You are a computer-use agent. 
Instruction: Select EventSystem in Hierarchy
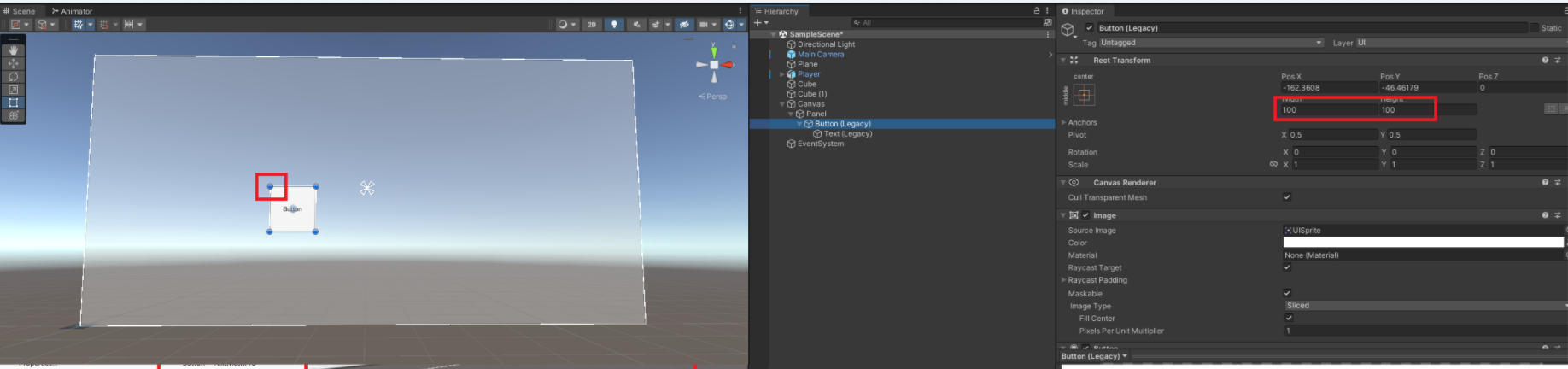[820, 143]
